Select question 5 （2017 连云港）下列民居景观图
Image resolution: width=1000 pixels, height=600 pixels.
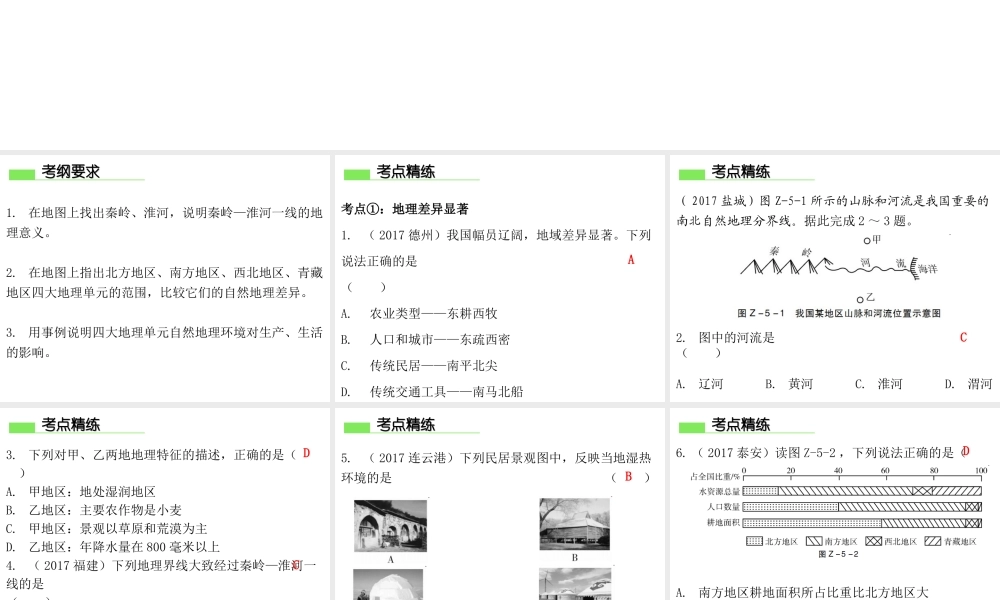coord(496,468)
